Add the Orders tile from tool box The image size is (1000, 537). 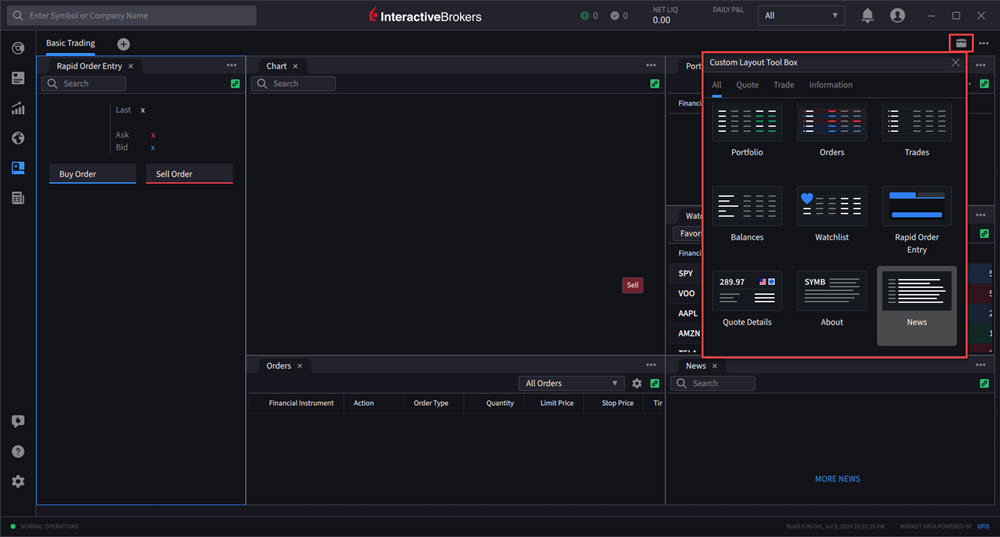pos(832,130)
